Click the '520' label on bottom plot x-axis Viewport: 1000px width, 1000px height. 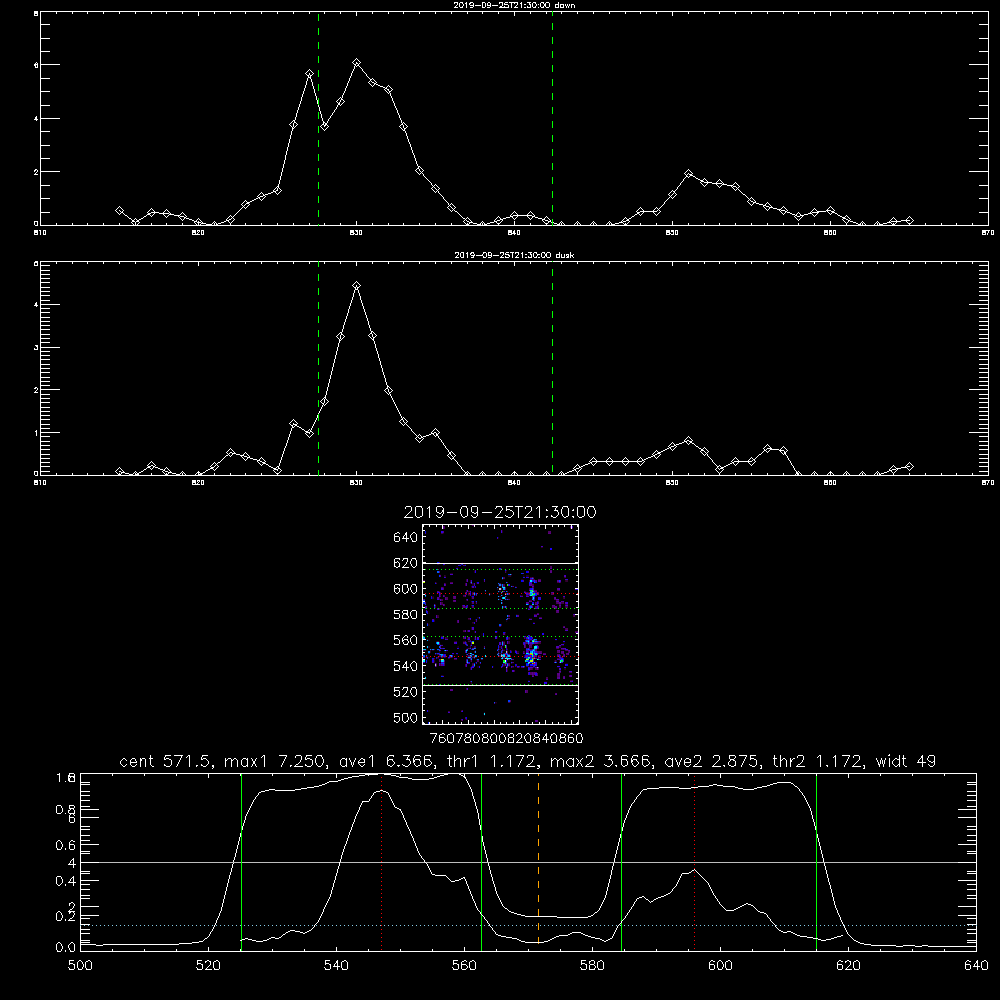point(208,966)
